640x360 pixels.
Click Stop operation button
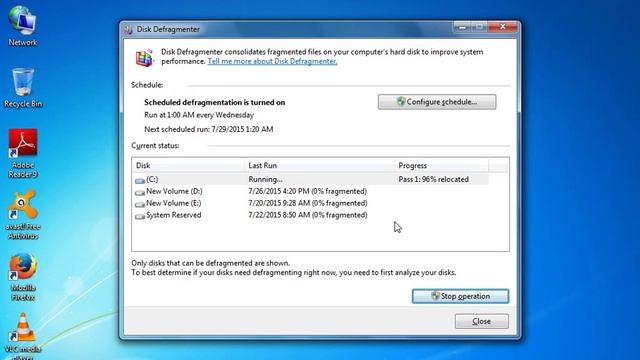click(460, 296)
